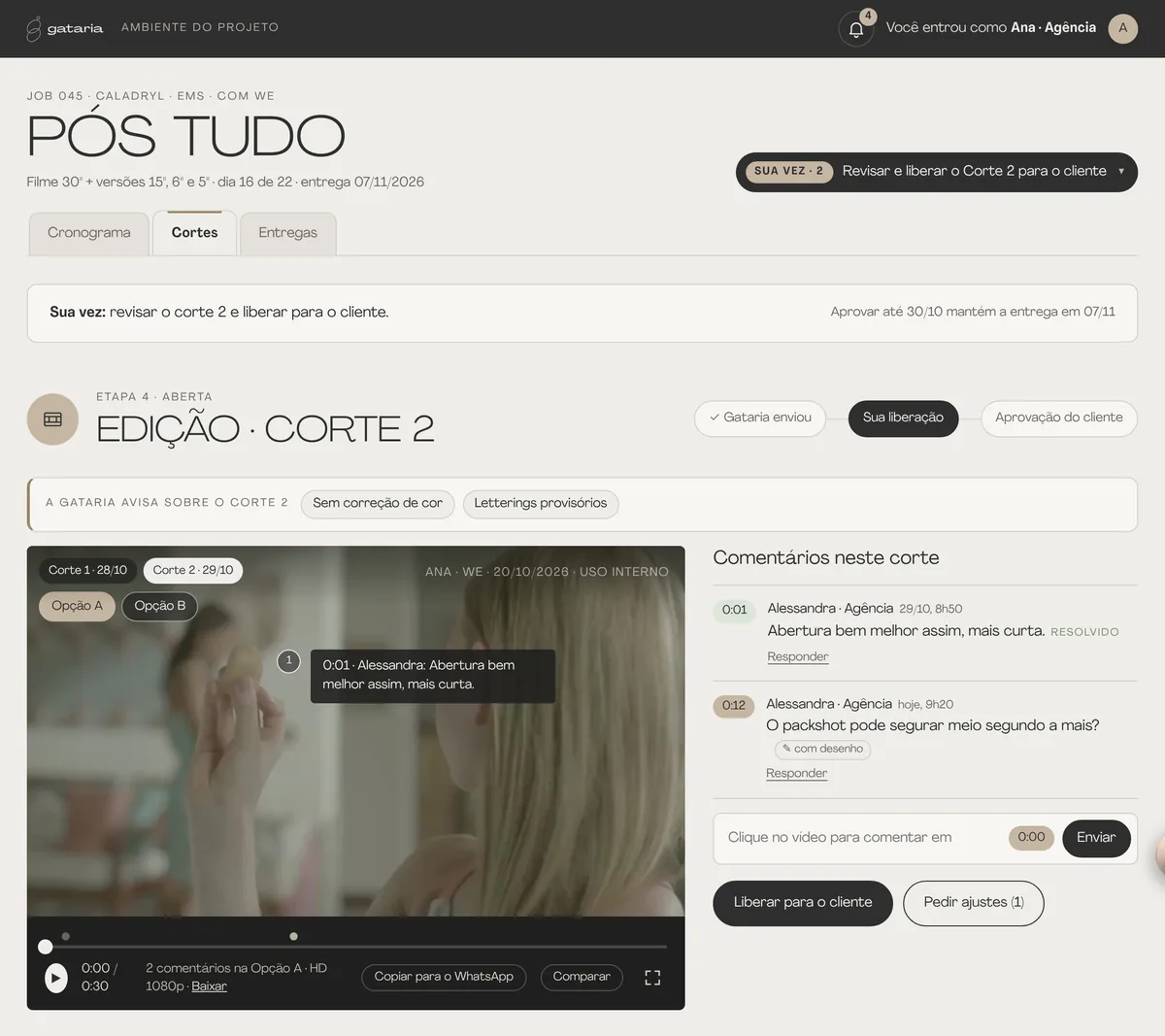Click the Baixar download link
The image size is (1165, 1036).
pyautogui.click(x=209, y=986)
